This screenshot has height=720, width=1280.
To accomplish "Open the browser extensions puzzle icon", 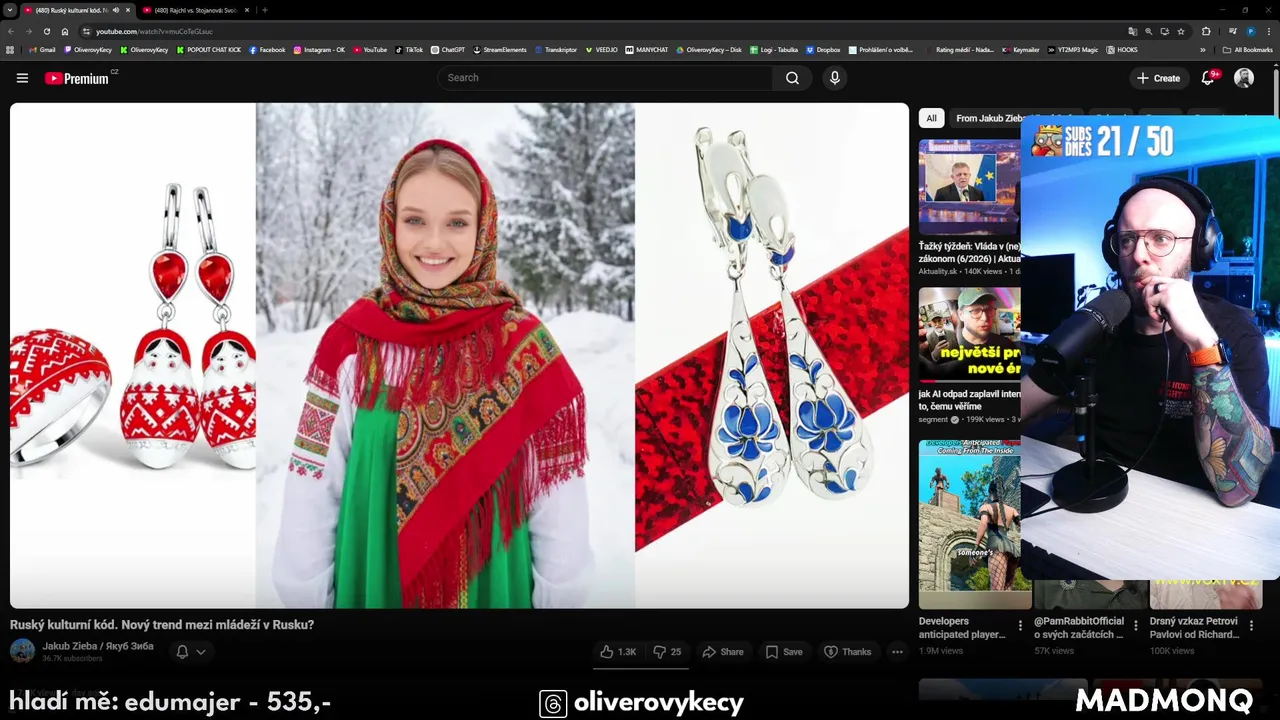I will point(1206,31).
